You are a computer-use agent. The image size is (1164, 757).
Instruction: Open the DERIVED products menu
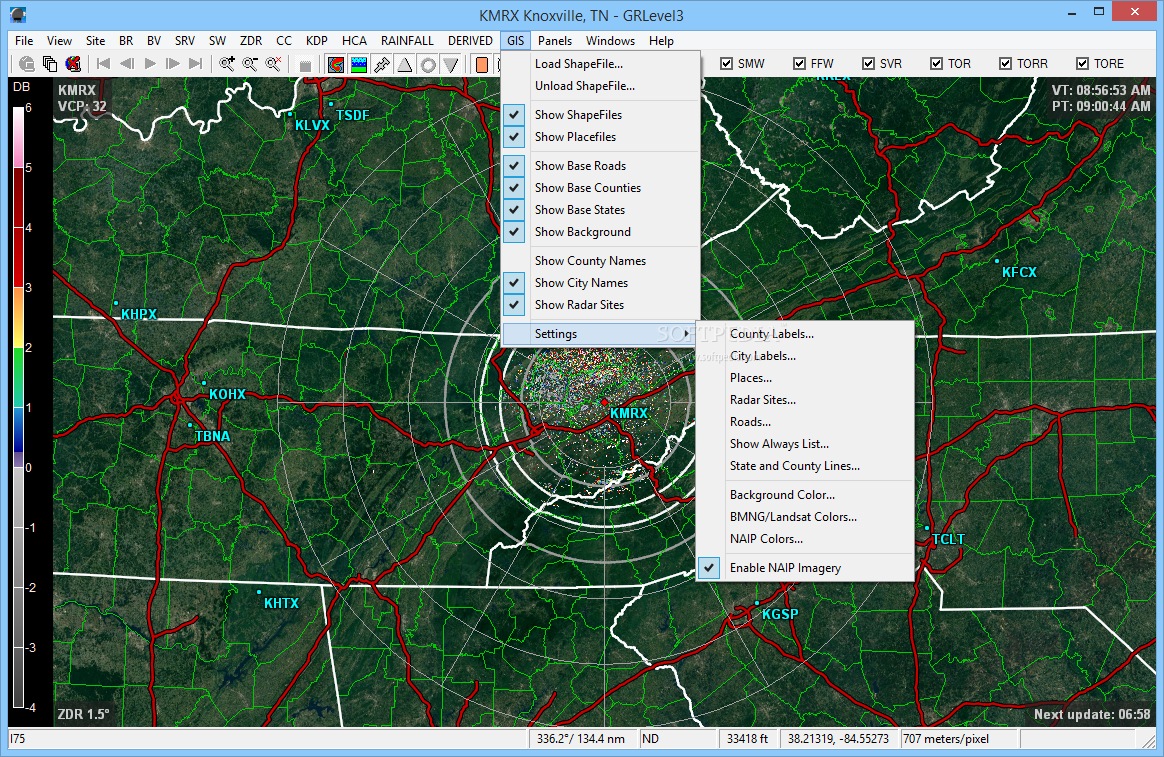[x=470, y=41]
